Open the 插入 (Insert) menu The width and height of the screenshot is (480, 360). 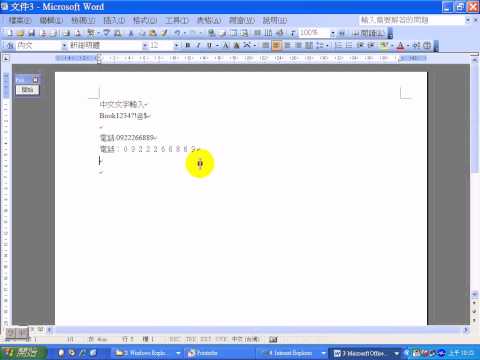pos(114,21)
